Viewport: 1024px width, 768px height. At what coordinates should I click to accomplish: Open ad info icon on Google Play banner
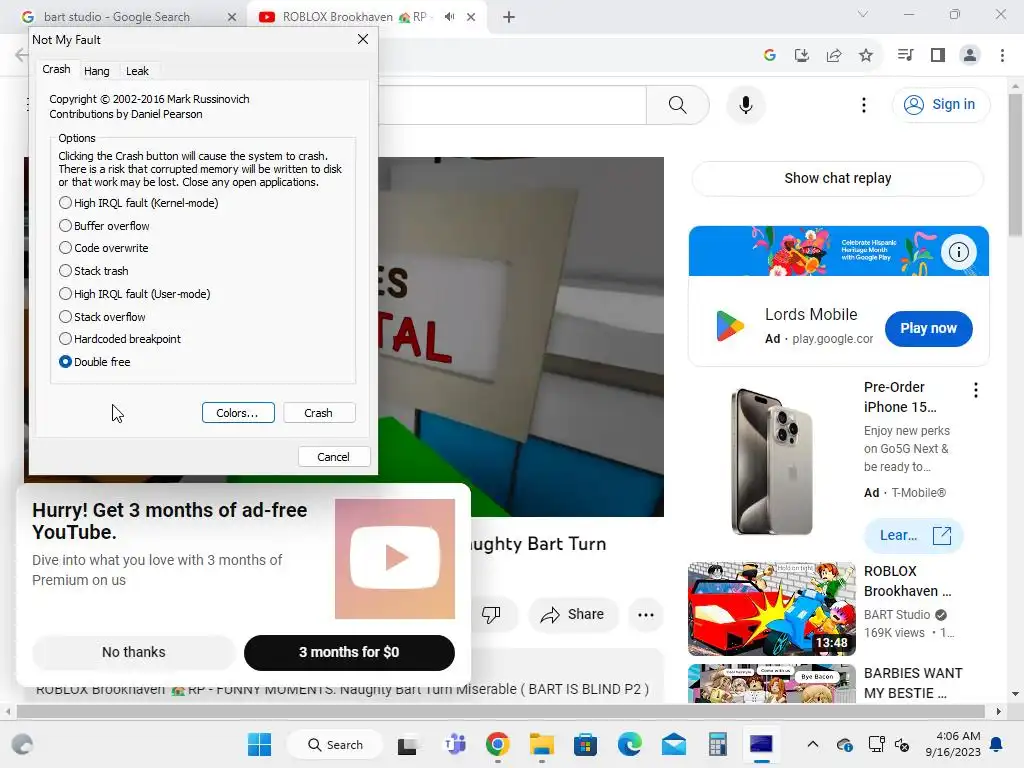[959, 252]
